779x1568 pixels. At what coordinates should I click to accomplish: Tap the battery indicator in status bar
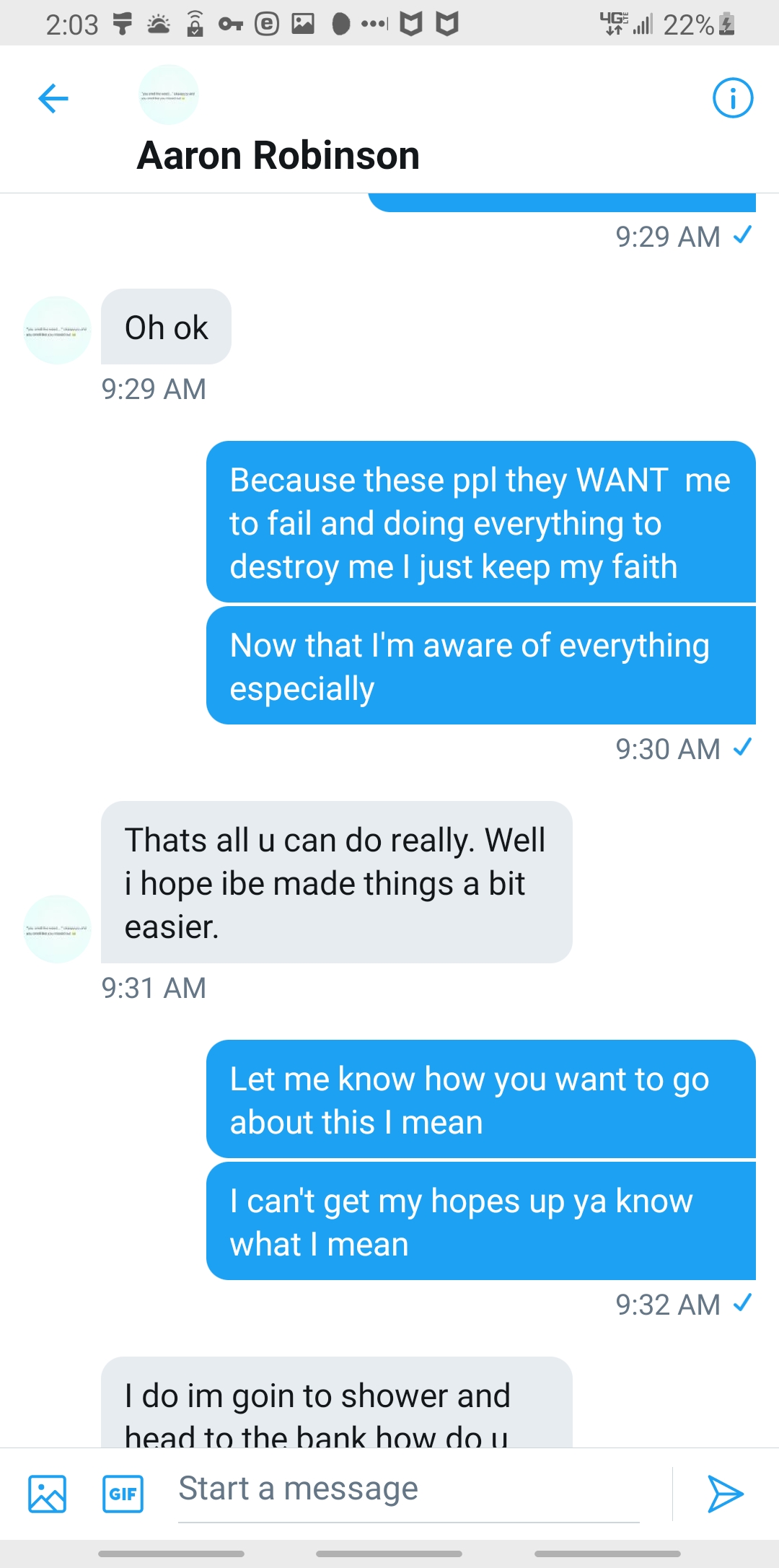727,25
